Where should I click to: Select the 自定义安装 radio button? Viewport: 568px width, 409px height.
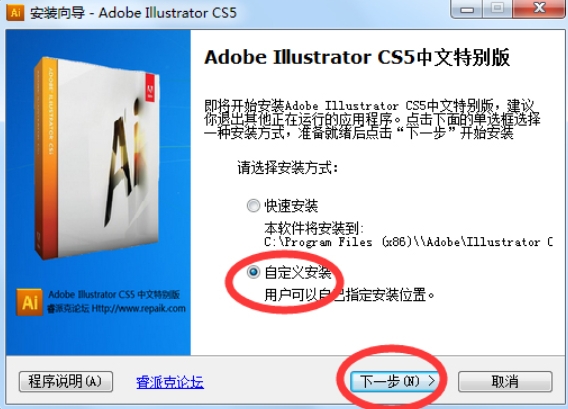[253, 272]
